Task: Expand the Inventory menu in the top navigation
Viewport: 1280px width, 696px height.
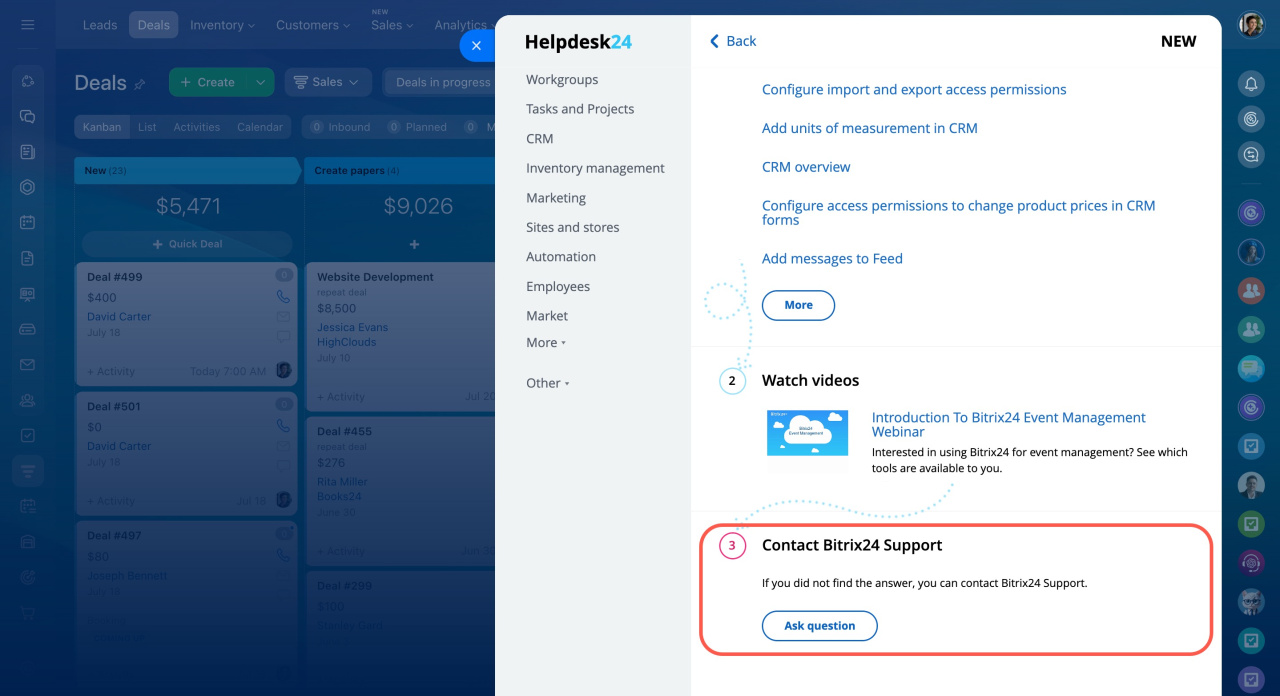Action: [x=222, y=25]
